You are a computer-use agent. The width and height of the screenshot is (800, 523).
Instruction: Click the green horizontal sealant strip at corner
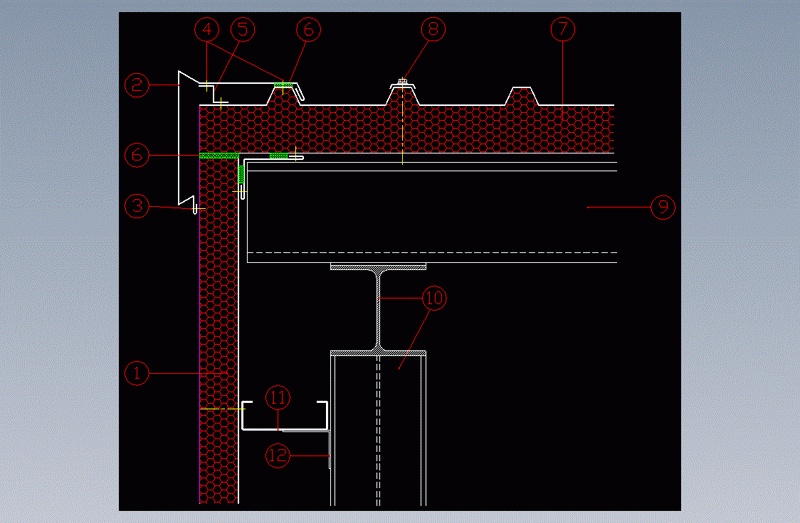(x=218, y=156)
